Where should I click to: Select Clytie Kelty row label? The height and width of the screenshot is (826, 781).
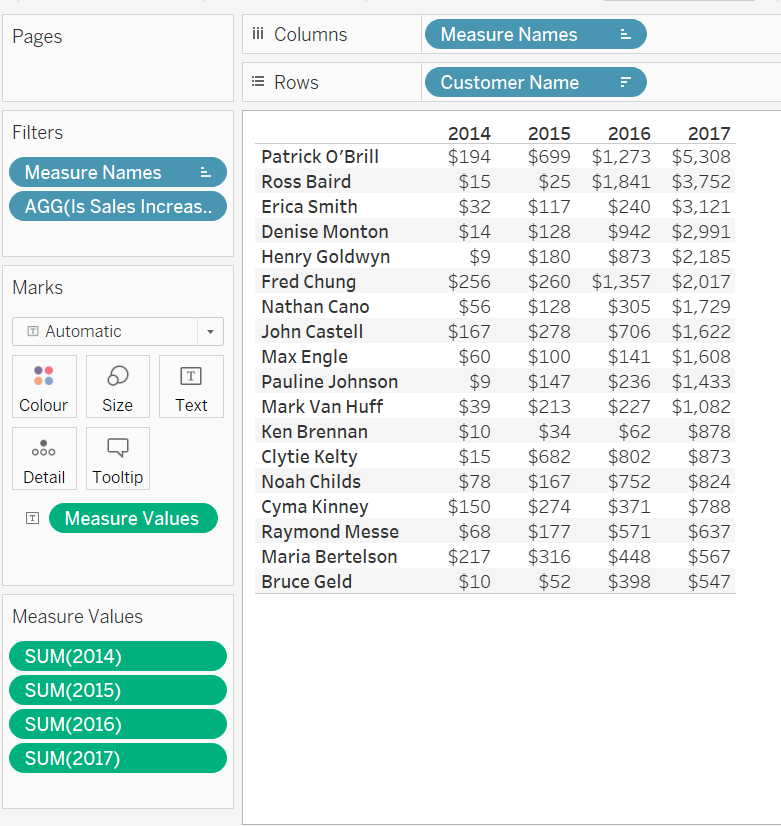tap(310, 457)
